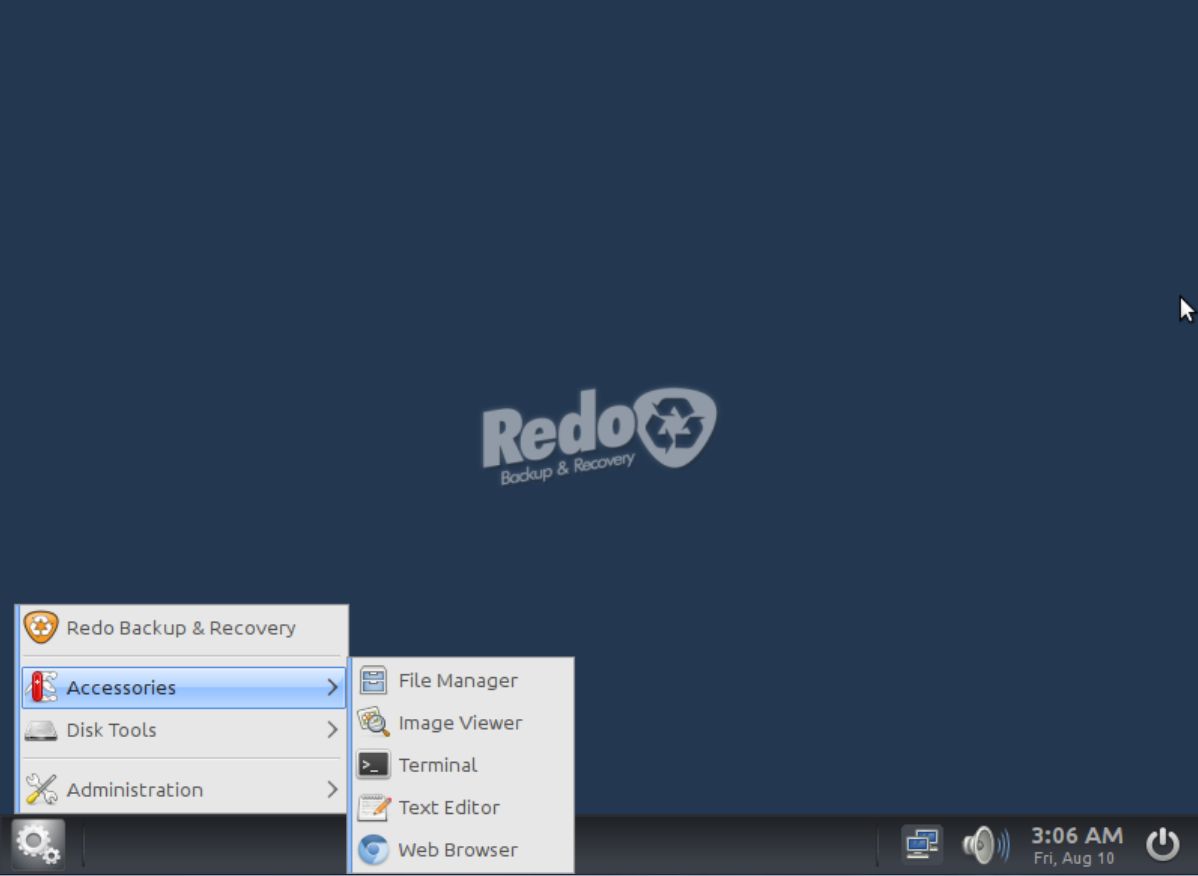Open the network connections tray icon

pos(922,845)
